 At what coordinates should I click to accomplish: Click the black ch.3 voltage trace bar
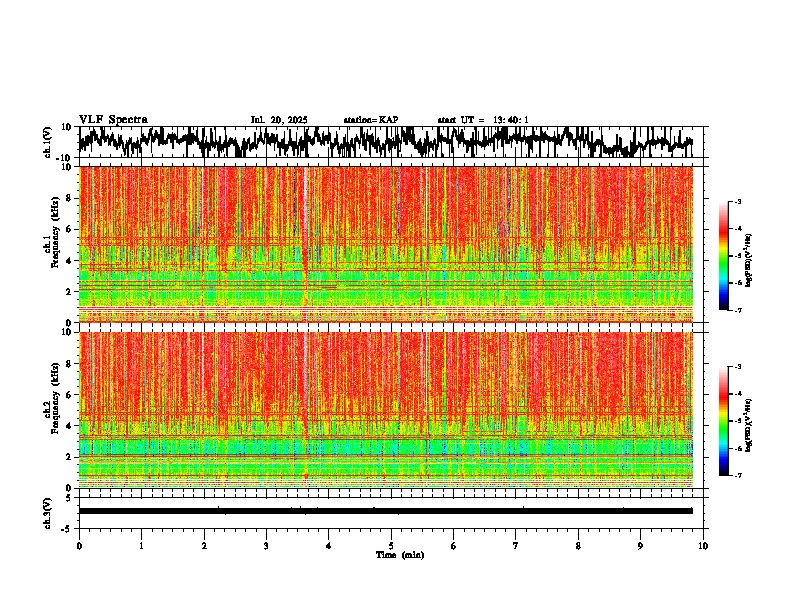point(386,511)
